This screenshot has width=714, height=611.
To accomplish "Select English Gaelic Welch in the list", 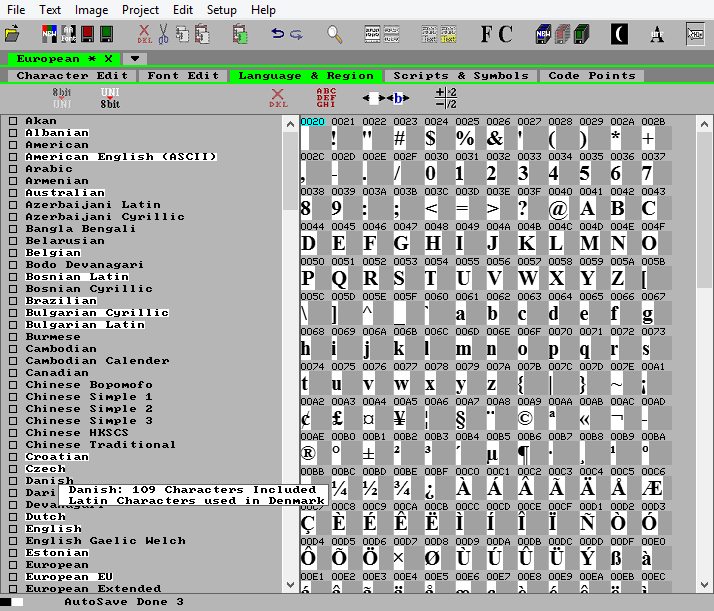I will 106,541.
